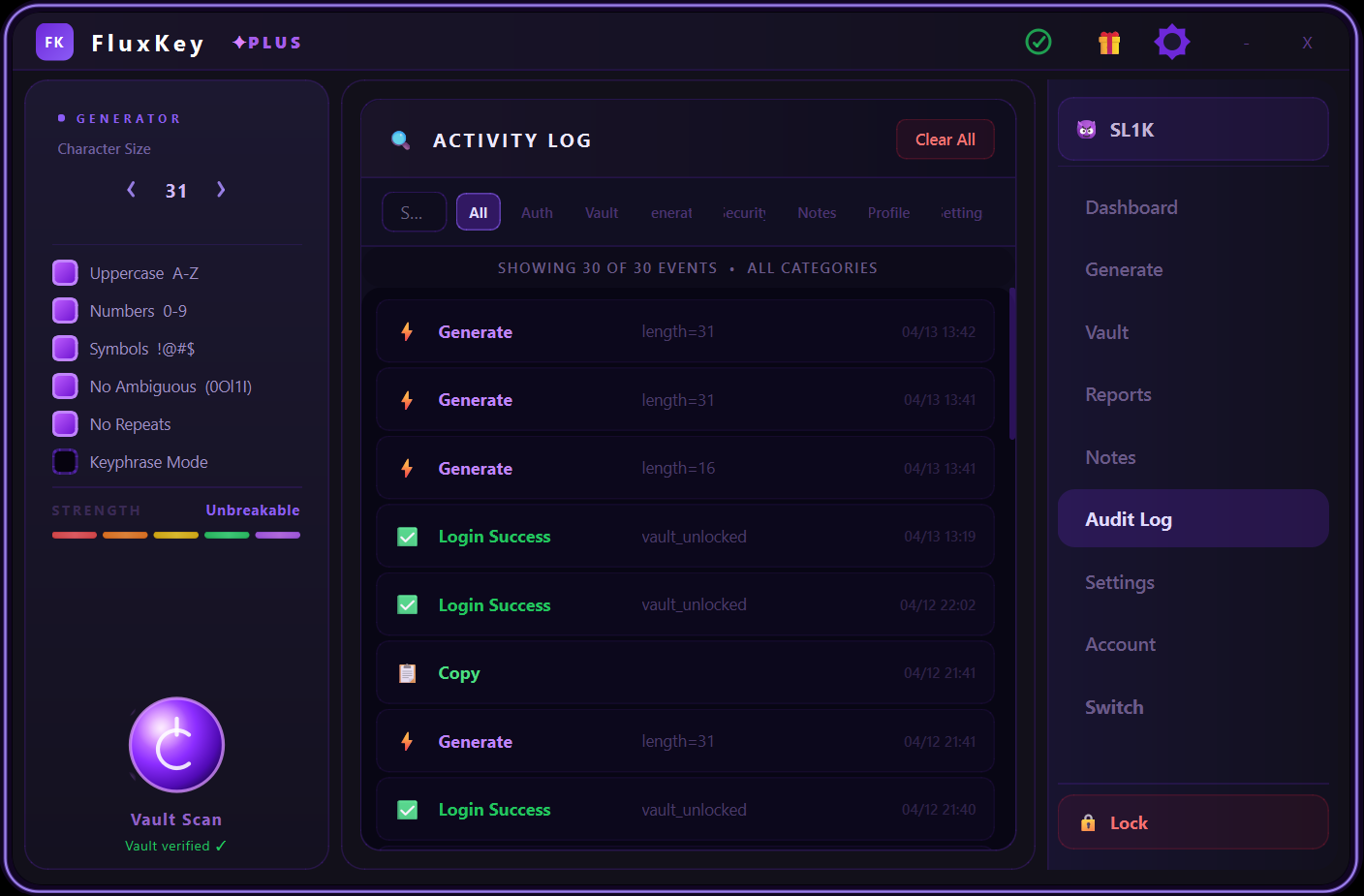Click the activity log scrollbar thumb
This screenshot has width=1364, height=896.
pos(1012,363)
